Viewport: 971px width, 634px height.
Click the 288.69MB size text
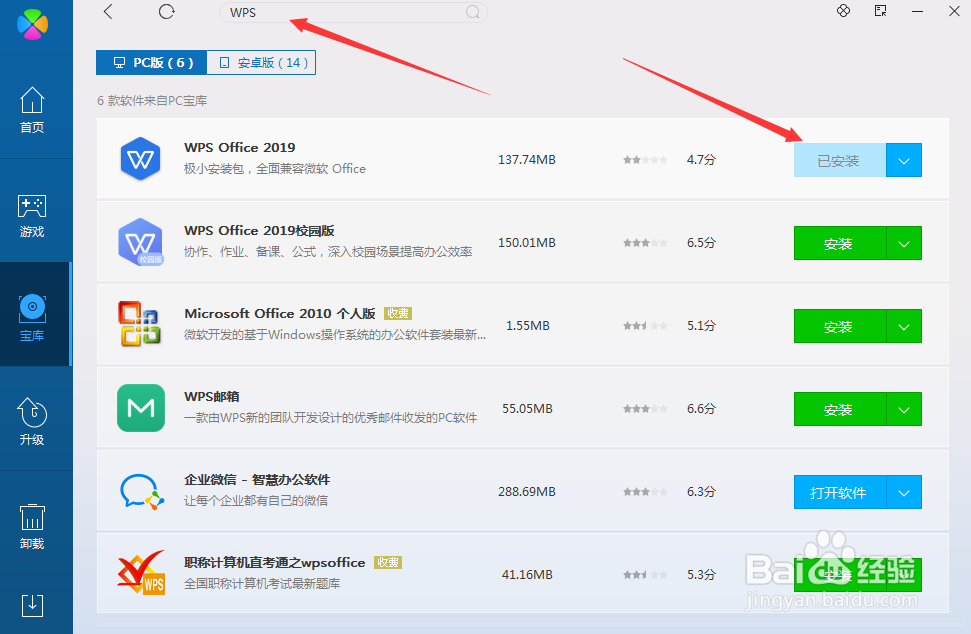527,492
